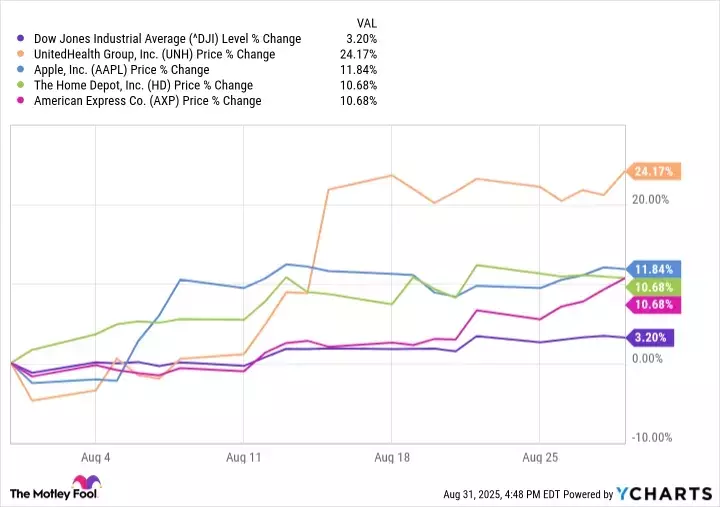Click the blue Apple legend dot
Image resolution: width=720 pixels, height=507 pixels.
[22, 70]
